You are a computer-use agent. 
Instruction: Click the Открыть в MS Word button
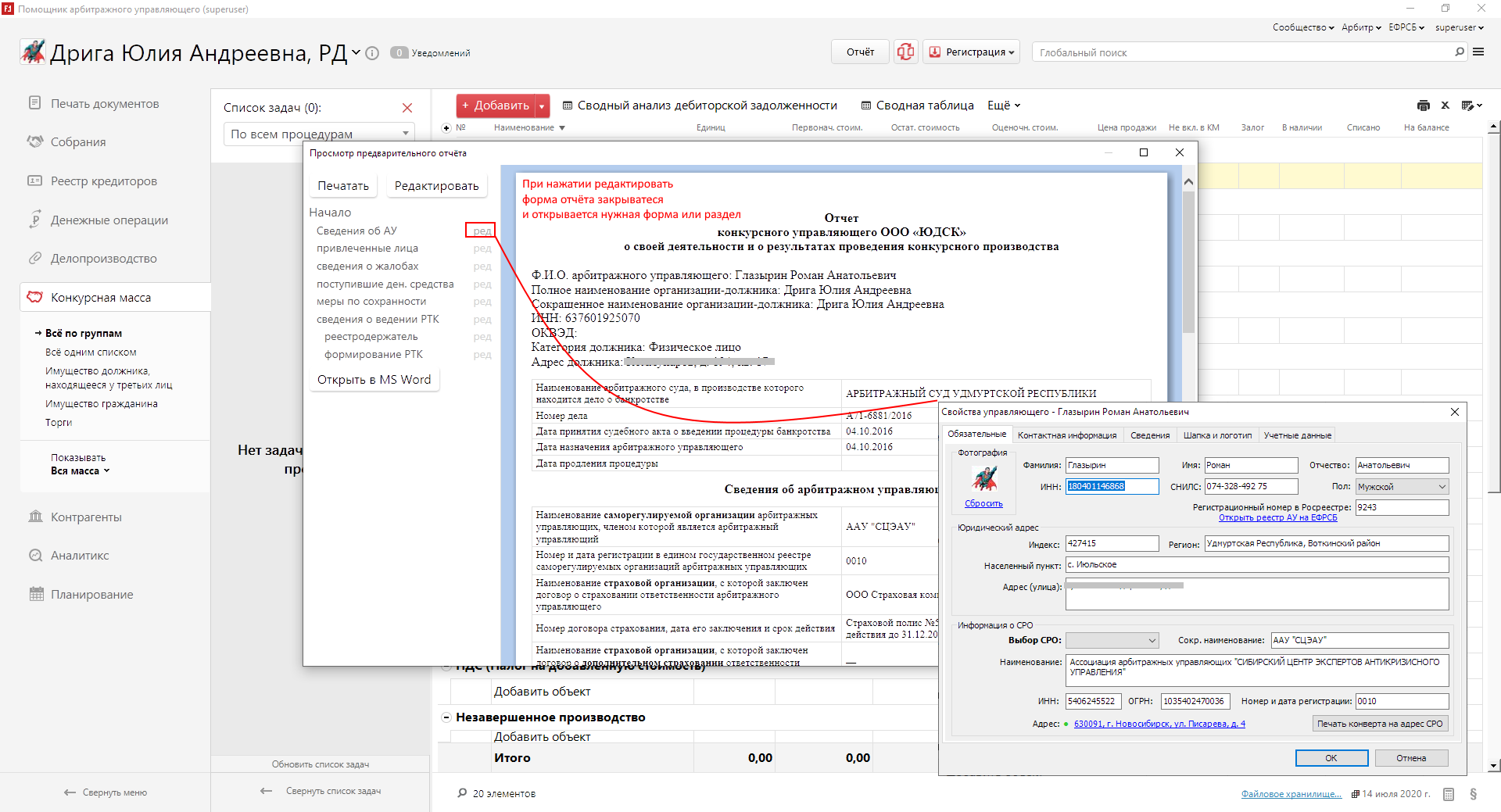pyautogui.click(x=374, y=380)
